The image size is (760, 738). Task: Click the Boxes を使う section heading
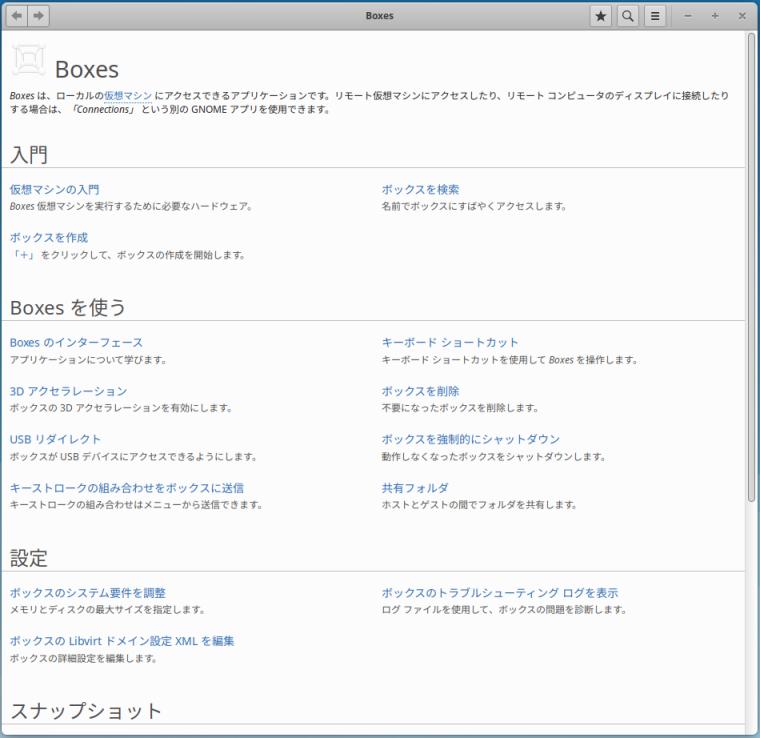(68, 308)
